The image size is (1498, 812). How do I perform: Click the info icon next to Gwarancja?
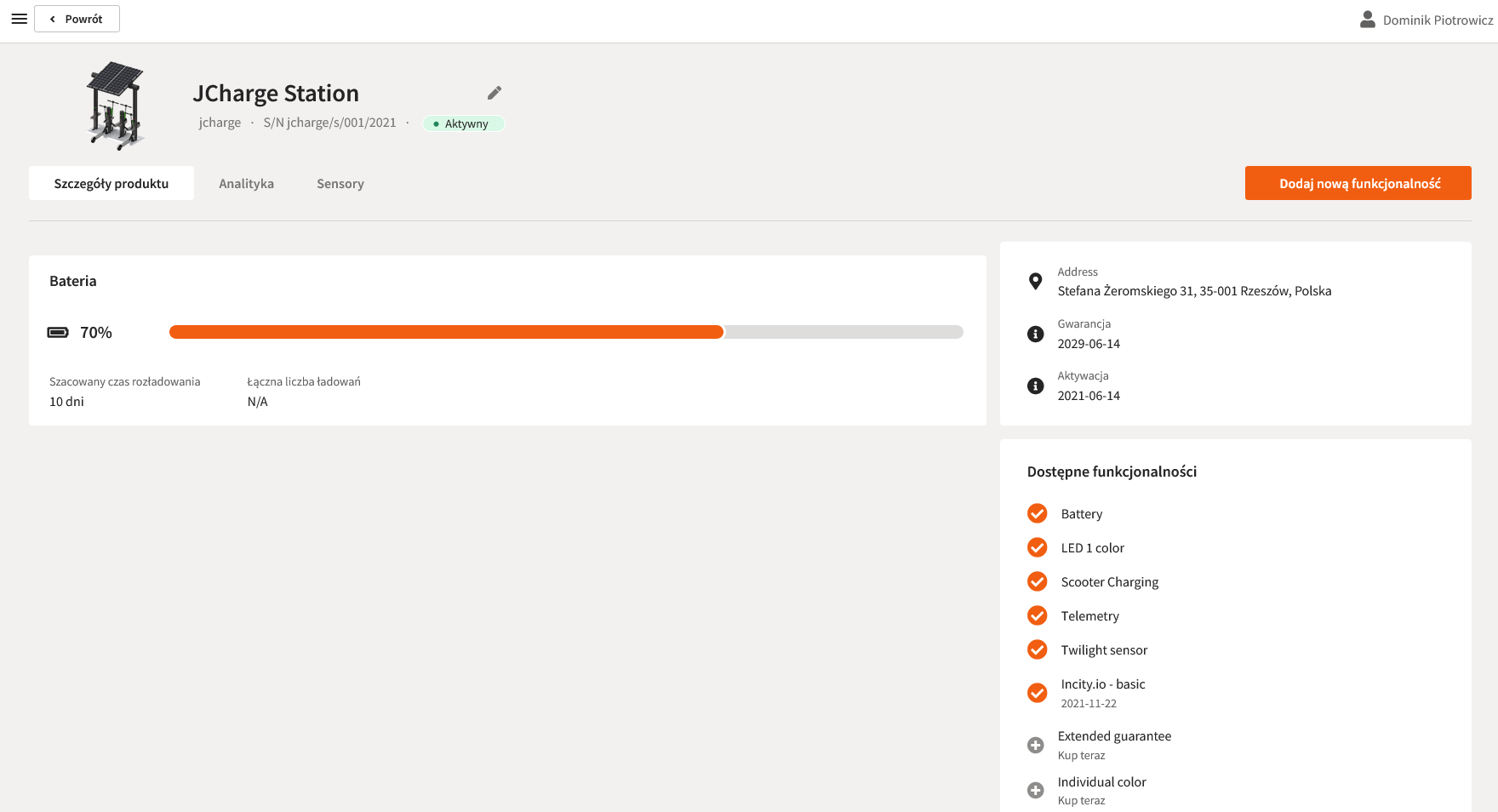pyautogui.click(x=1035, y=335)
